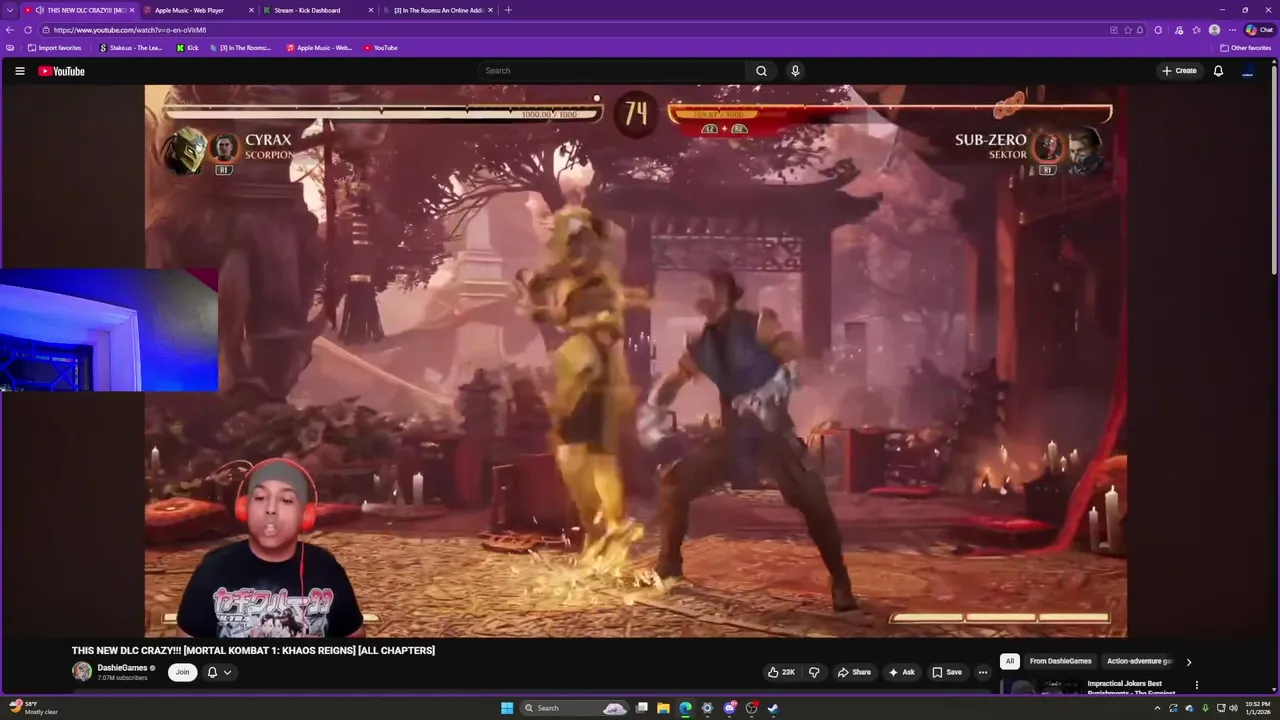Show more filter chips with right arrow

(x=1188, y=661)
